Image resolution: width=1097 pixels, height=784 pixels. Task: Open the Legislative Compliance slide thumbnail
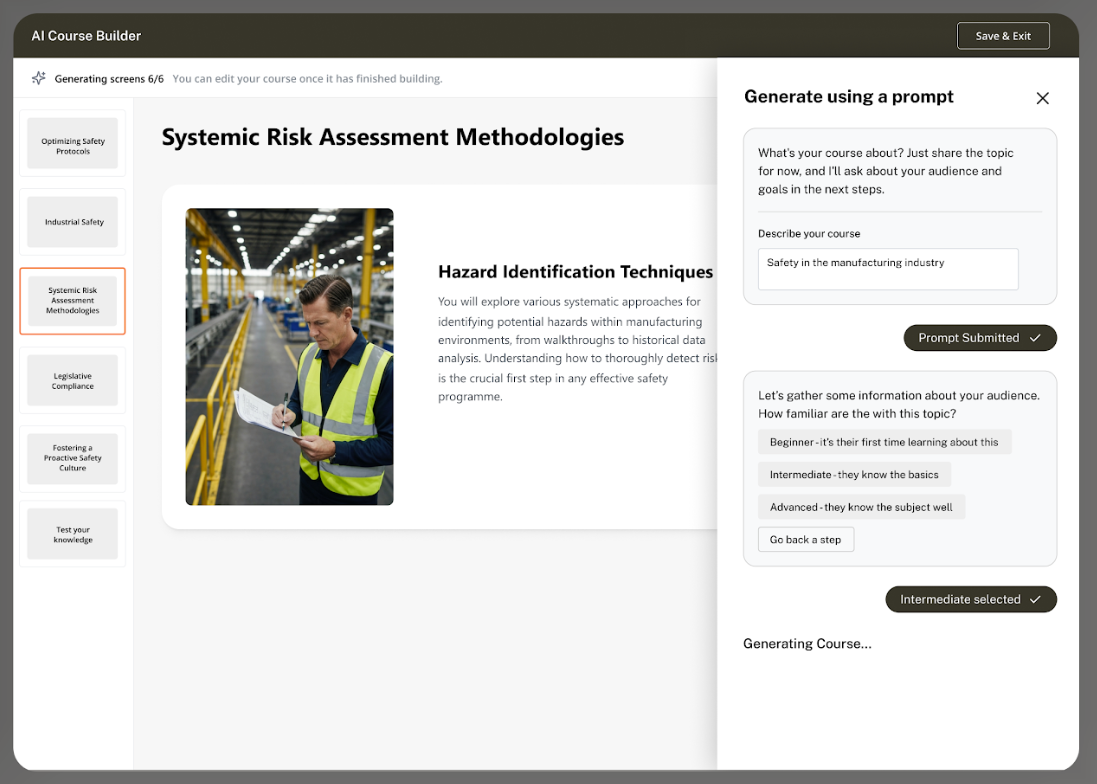coord(73,380)
